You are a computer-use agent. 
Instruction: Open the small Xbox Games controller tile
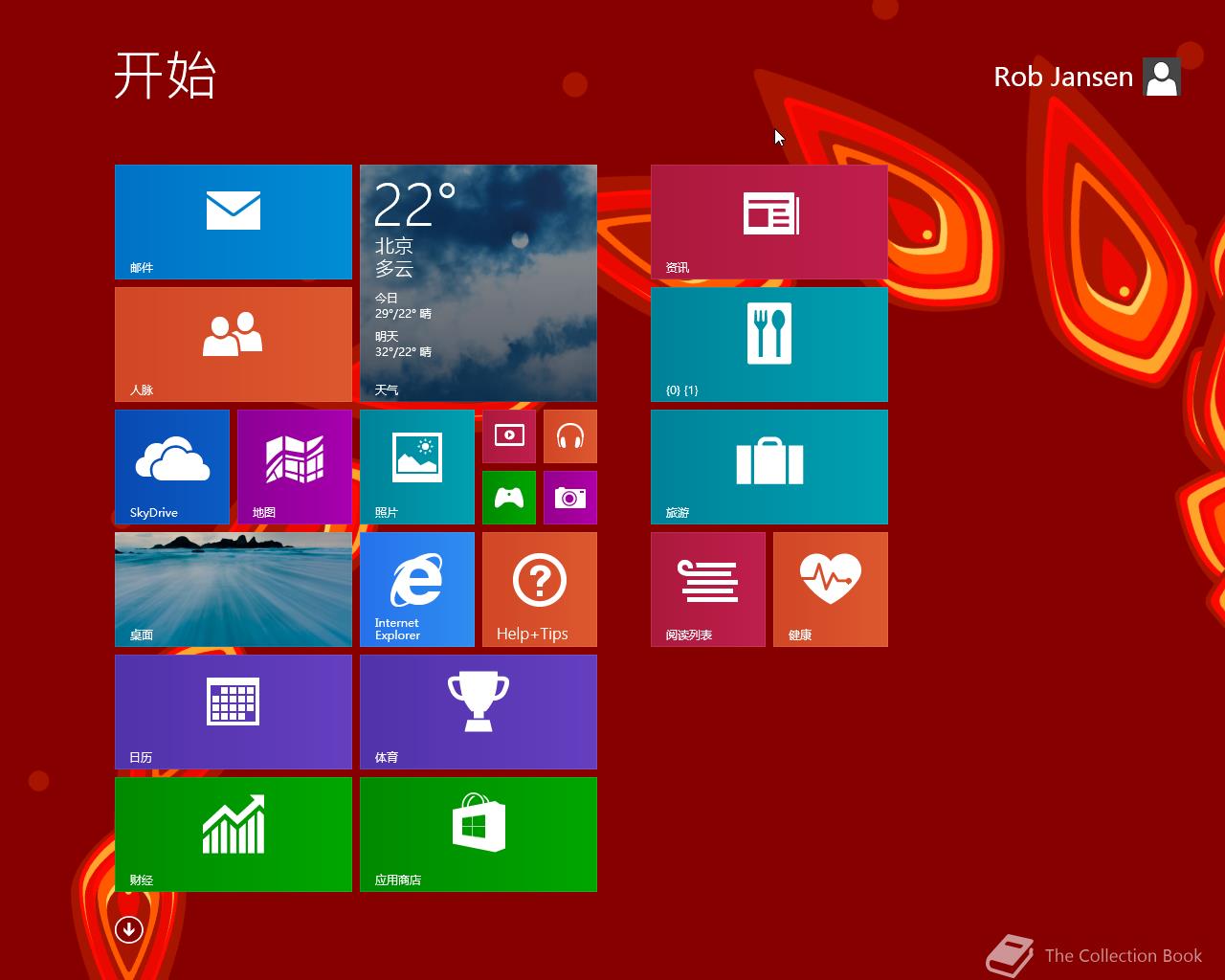[x=509, y=498]
